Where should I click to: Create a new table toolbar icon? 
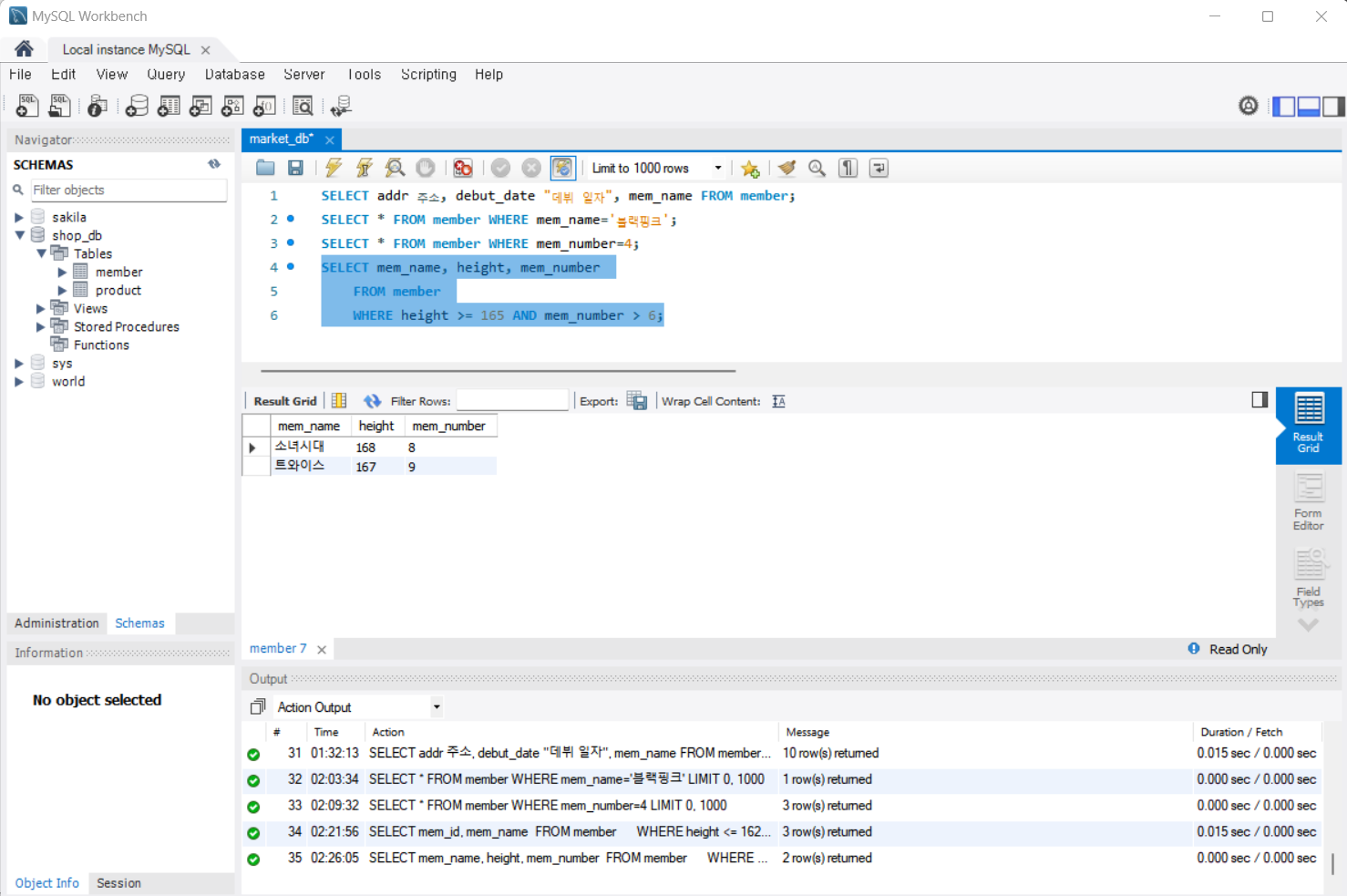[x=169, y=107]
